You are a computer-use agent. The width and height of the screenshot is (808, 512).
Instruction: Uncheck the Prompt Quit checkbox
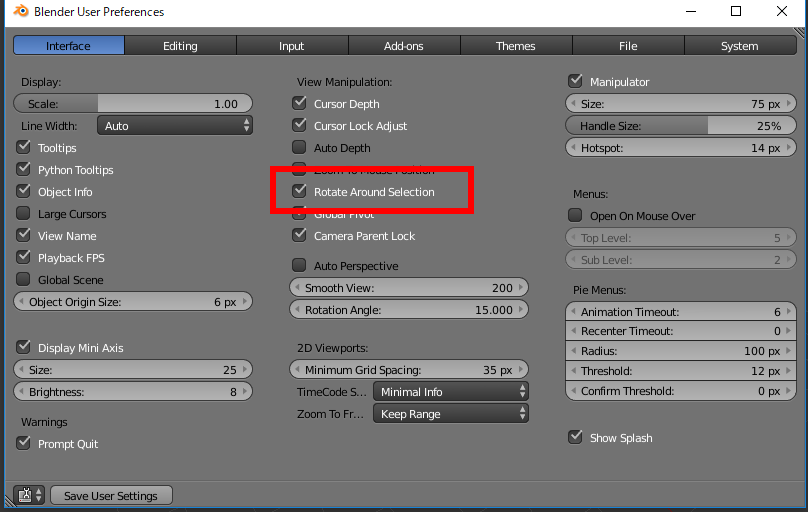click(x=24, y=443)
